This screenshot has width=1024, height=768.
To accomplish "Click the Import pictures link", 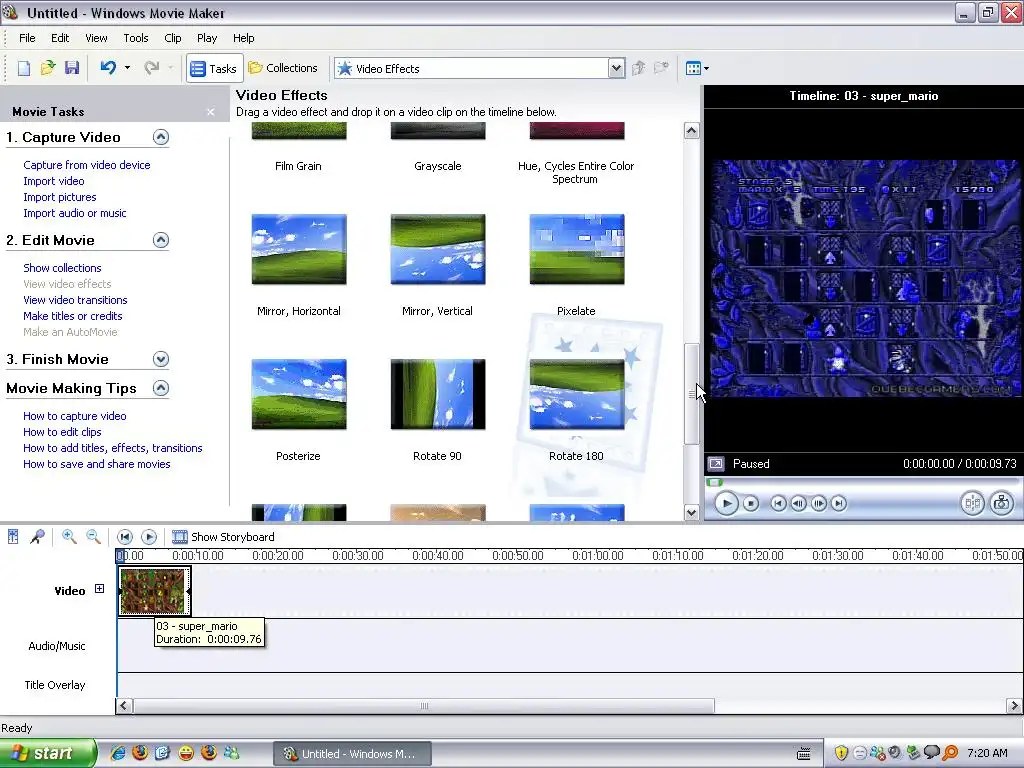I will pyautogui.click(x=59, y=197).
